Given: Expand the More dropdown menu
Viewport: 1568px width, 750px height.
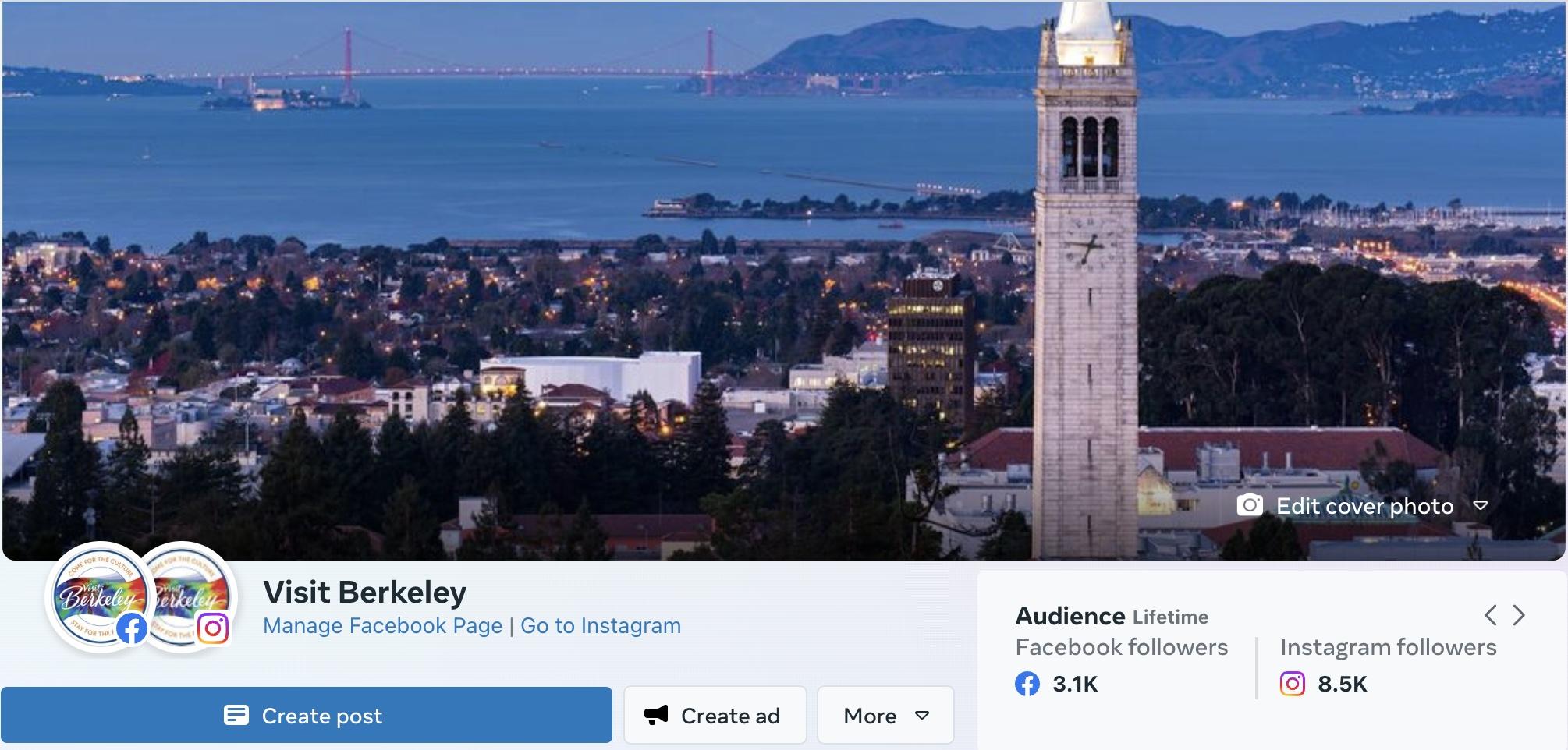Looking at the screenshot, I should pos(885,716).
